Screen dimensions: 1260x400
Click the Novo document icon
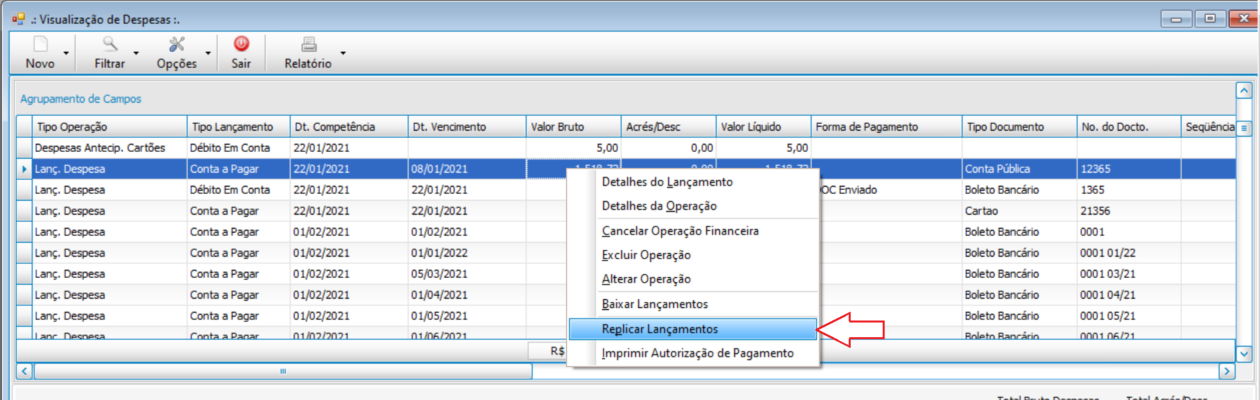[41, 44]
